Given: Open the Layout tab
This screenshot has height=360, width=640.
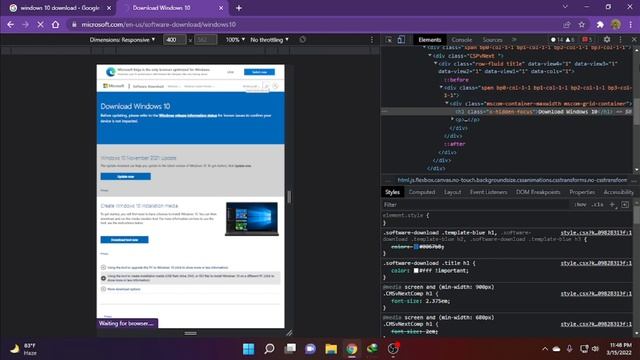Looking at the screenshot, I should pos(452,192).
